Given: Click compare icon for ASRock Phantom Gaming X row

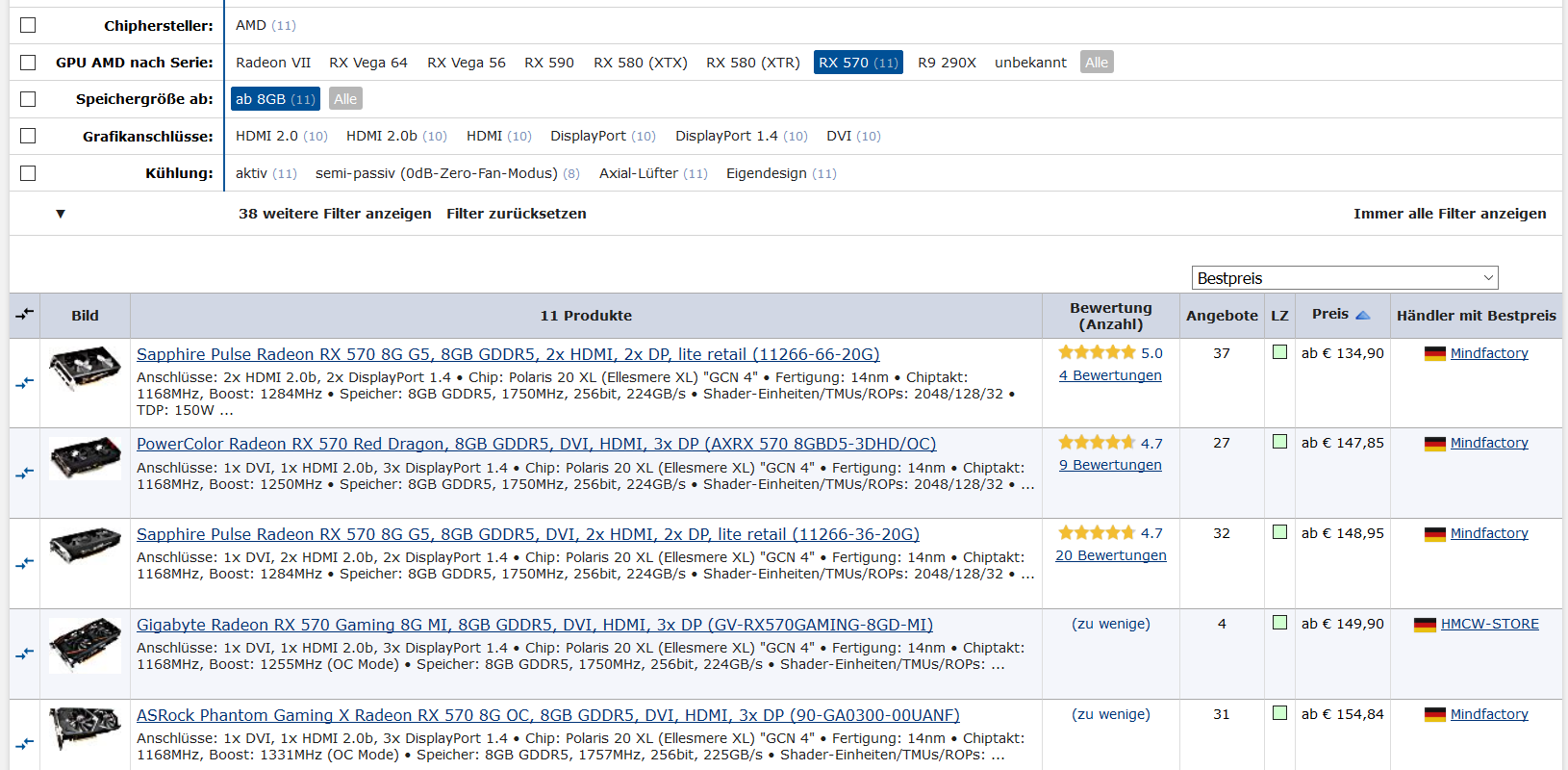Looking at the screenshot, I should pyautogui.click(x=25, y=743).
